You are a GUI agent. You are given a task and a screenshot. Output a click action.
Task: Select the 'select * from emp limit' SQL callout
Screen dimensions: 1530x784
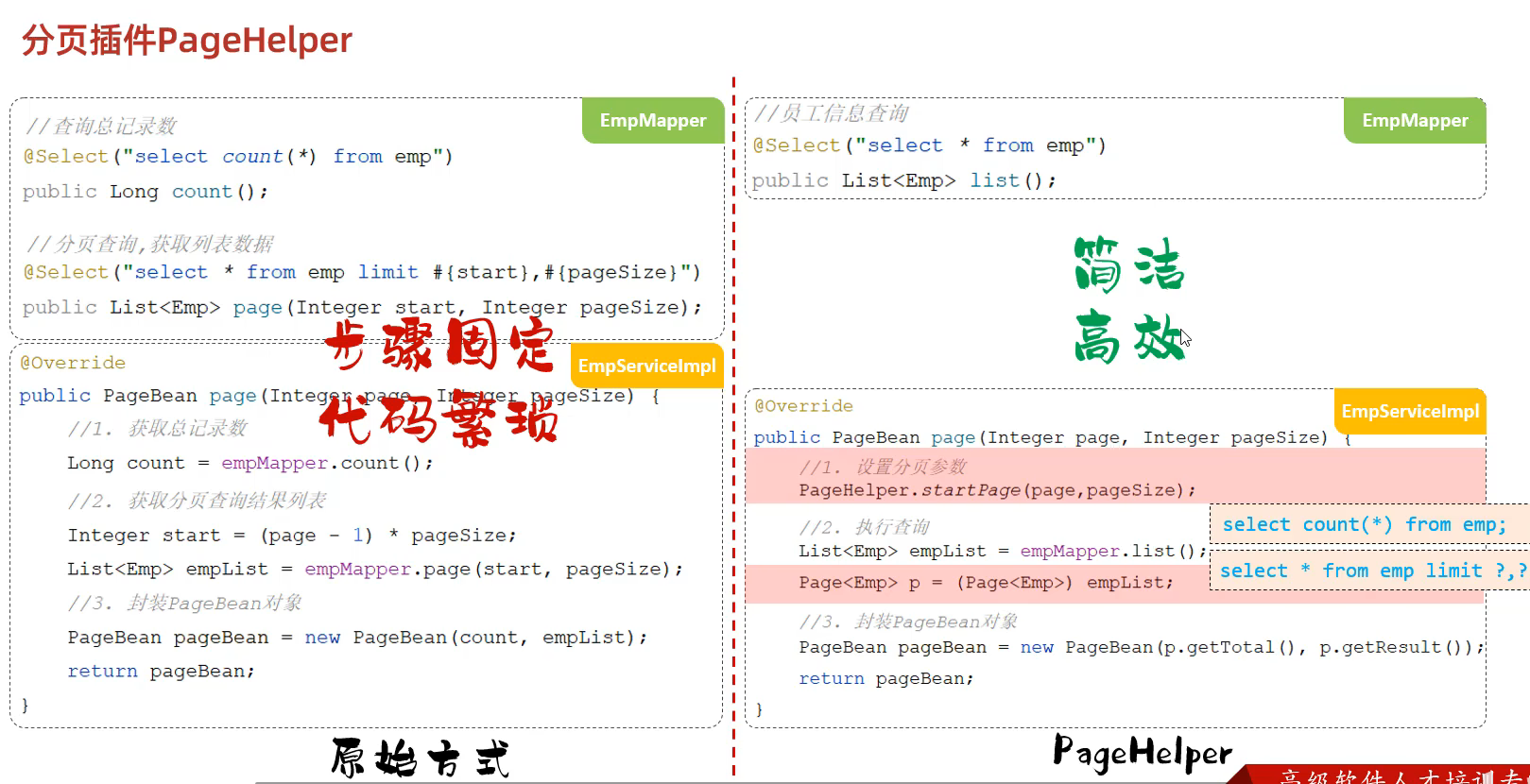coord(1370,571)
